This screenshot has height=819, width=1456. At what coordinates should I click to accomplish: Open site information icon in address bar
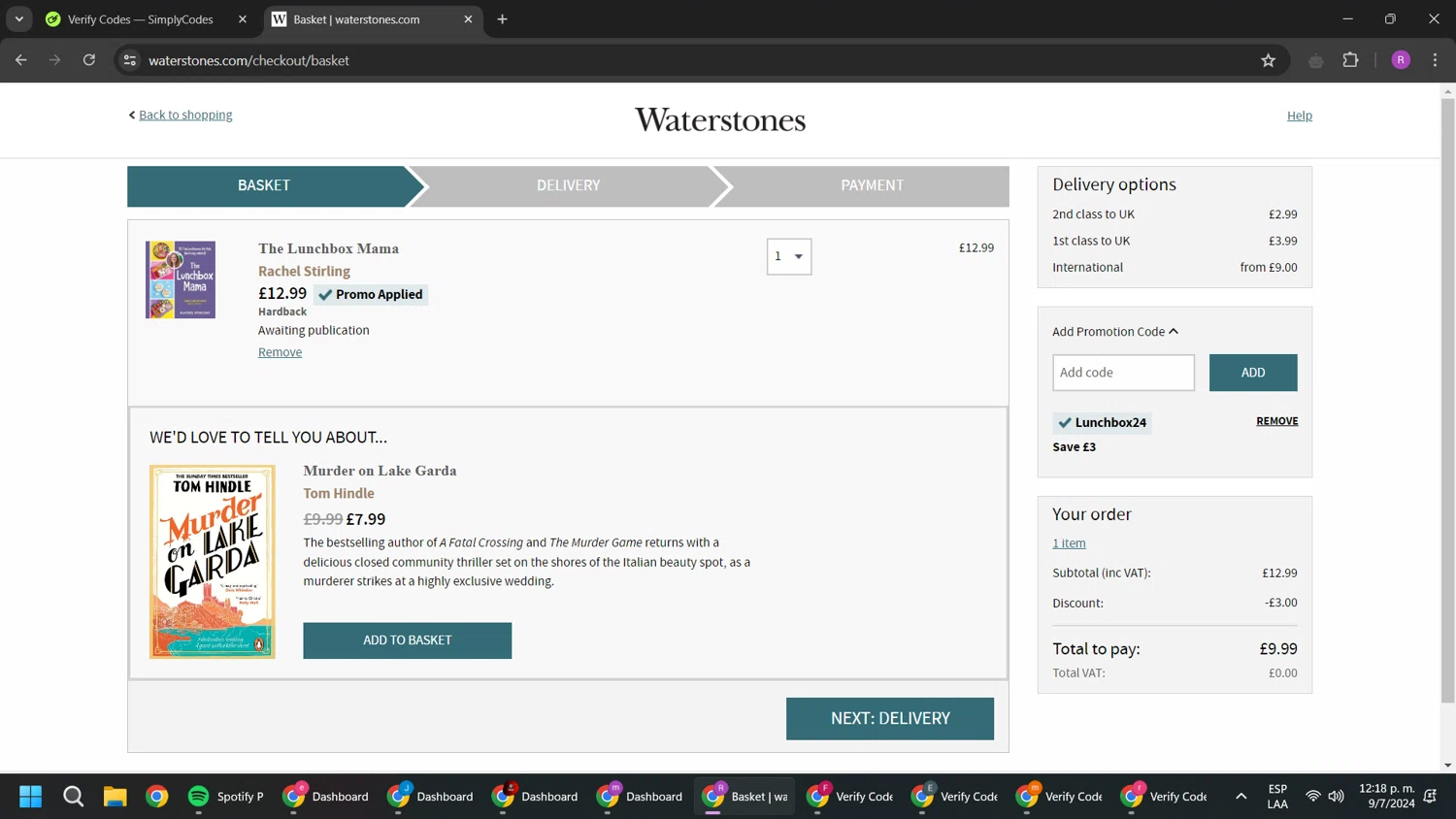(130, 60)
